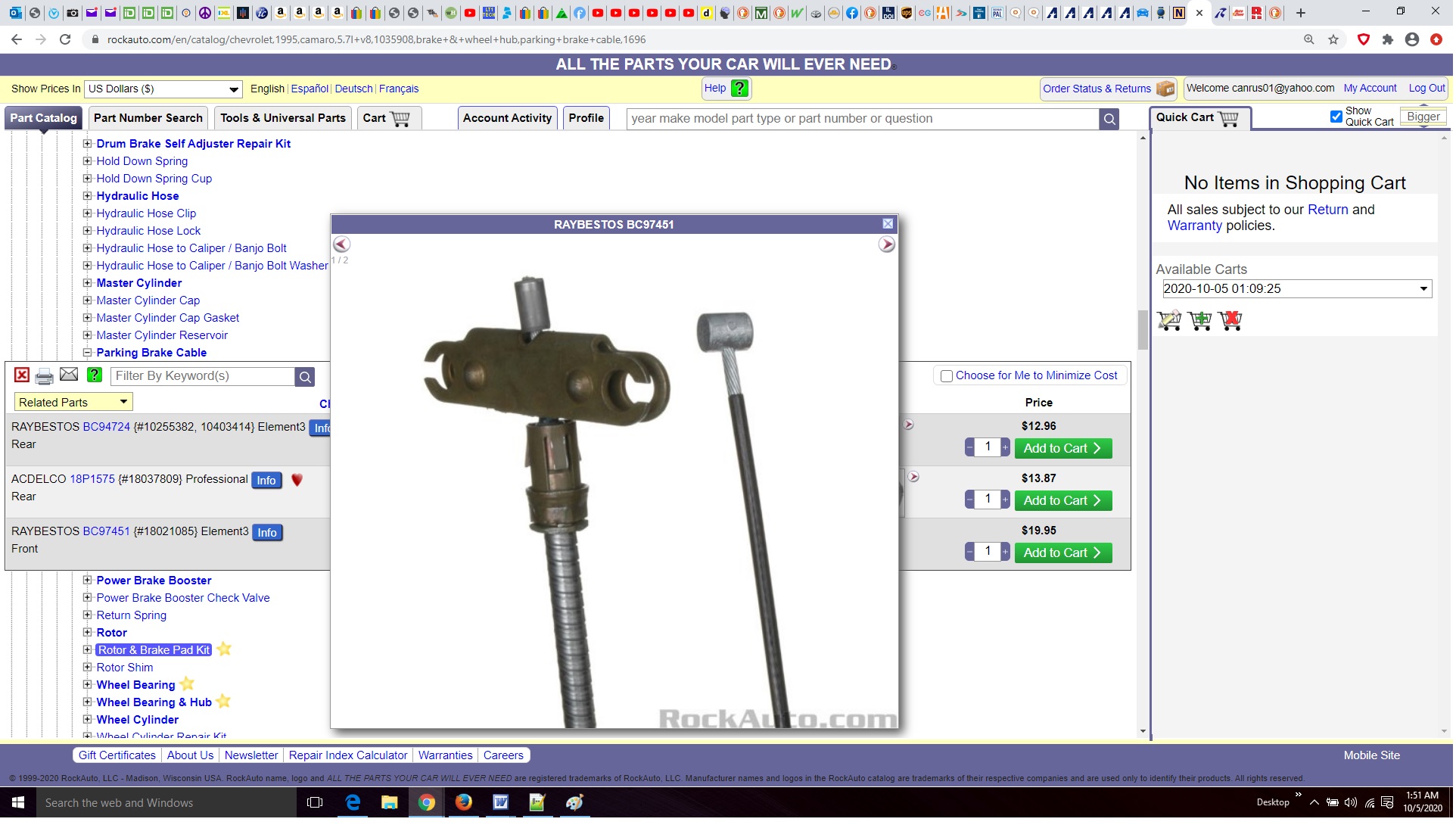The width and height of the screenshot is (1456, 825).
Task: Click Info button for RAYBESTOS BC97451
Action: coord(268,534)
